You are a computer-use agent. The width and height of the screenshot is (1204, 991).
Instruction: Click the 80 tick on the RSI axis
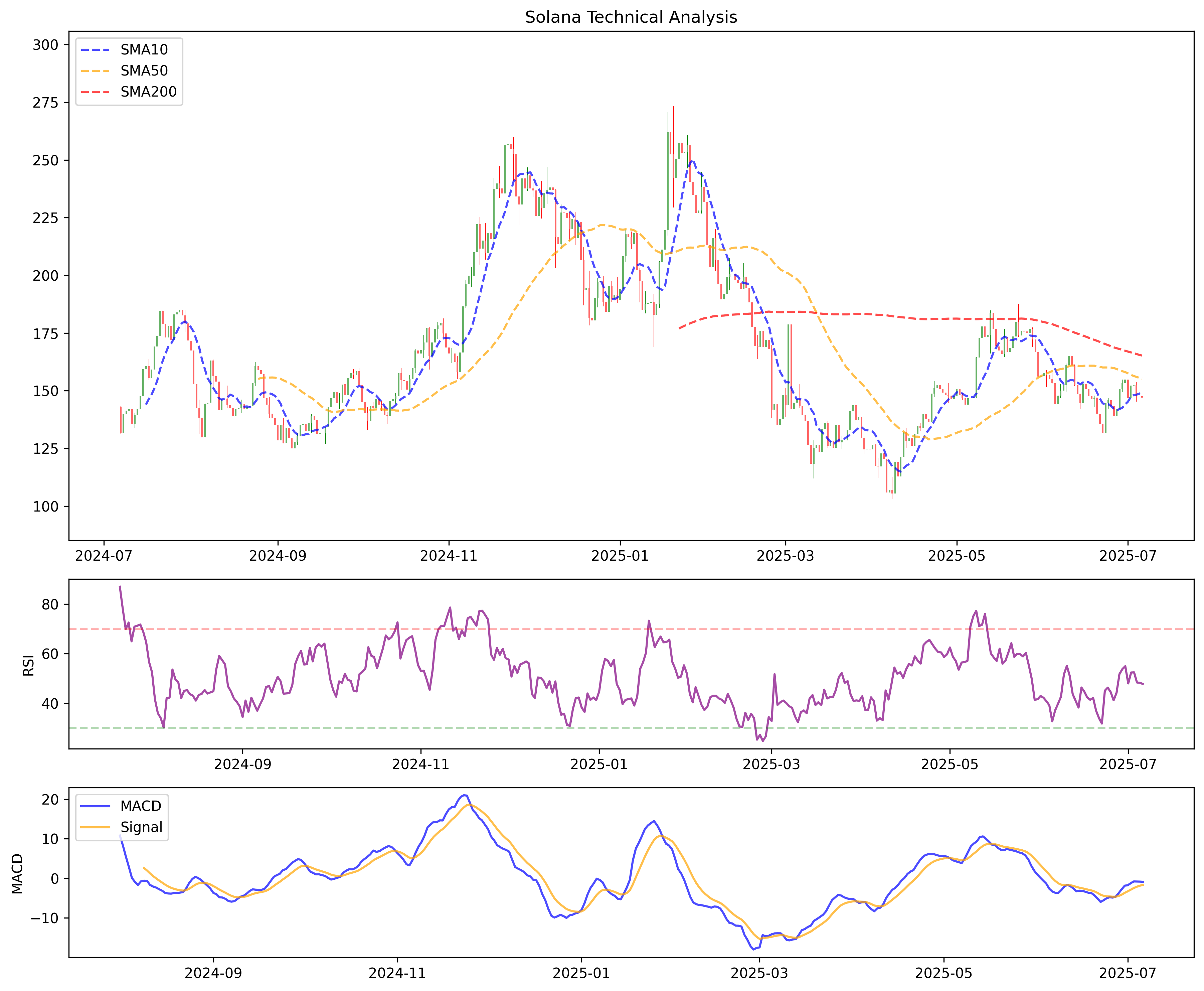50,604
